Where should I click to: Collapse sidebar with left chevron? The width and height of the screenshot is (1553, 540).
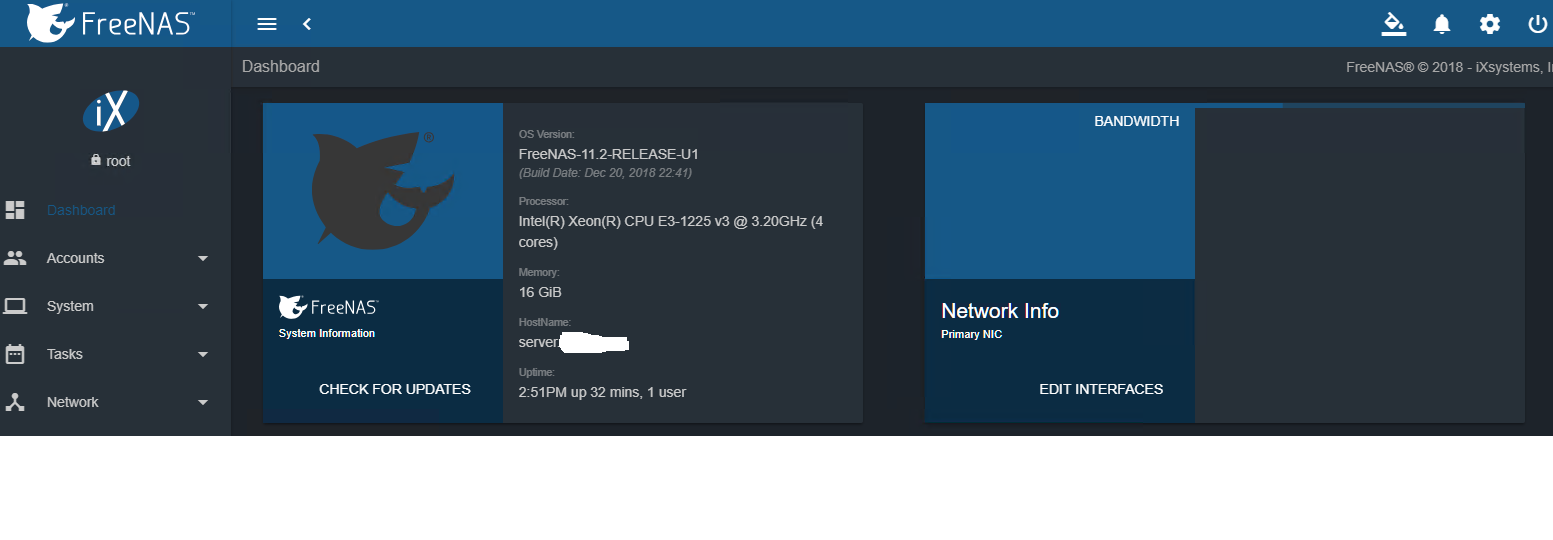(307, 23)
